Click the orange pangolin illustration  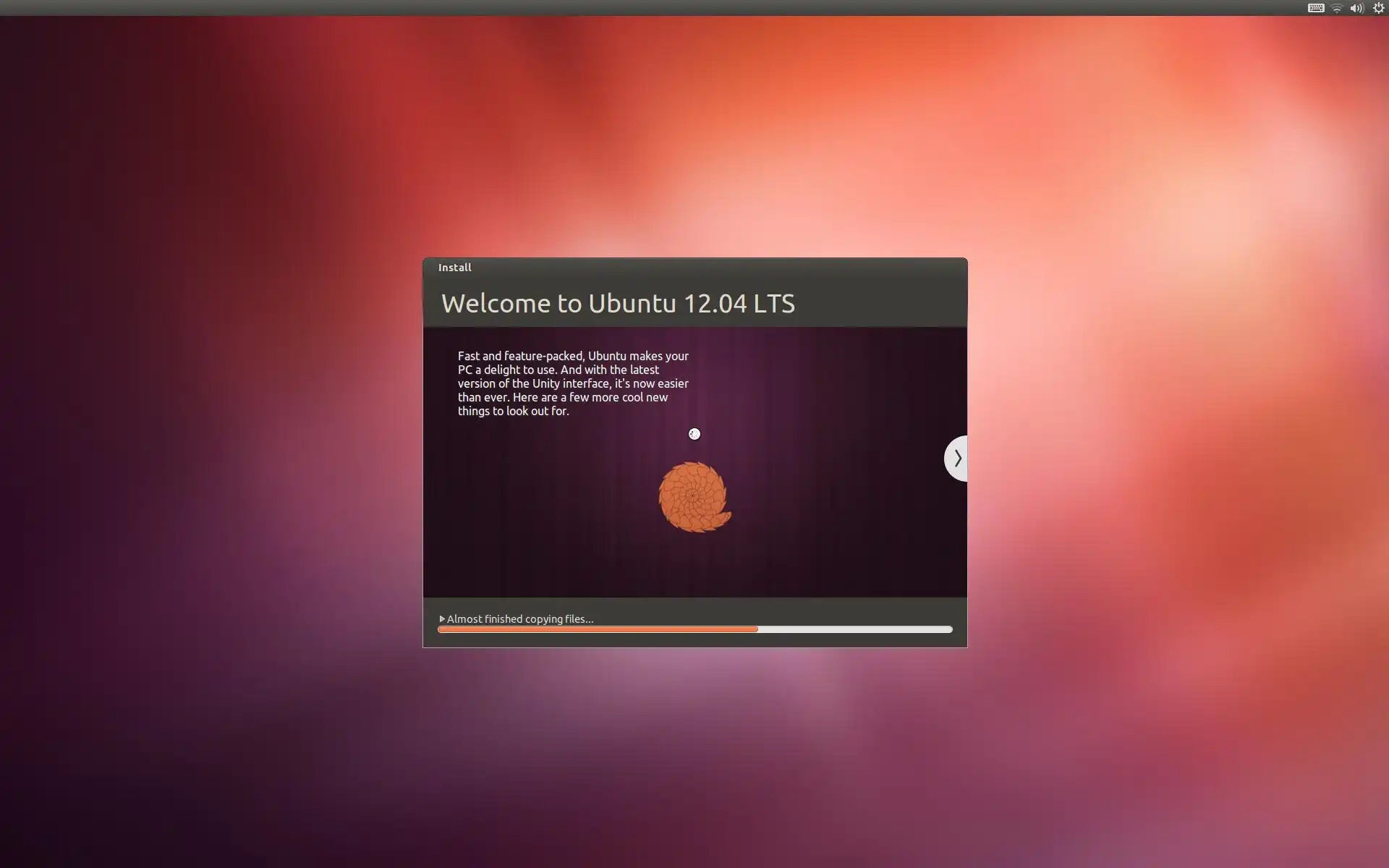(693, 497)
